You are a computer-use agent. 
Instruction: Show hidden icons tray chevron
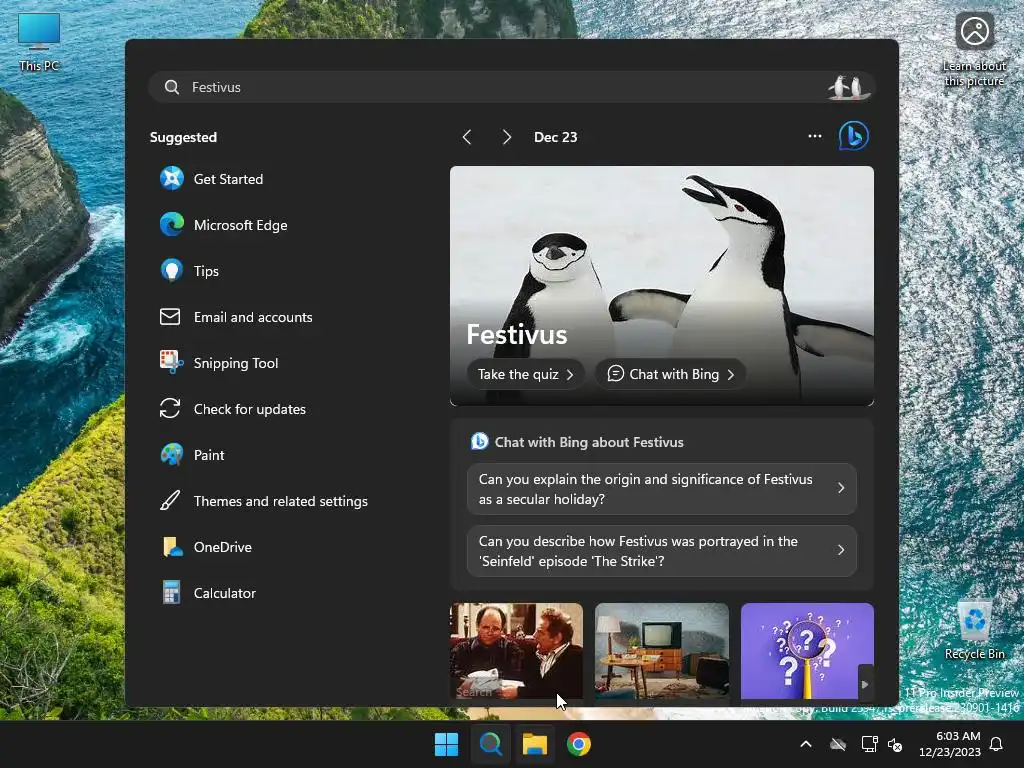(x=806, y=744)
